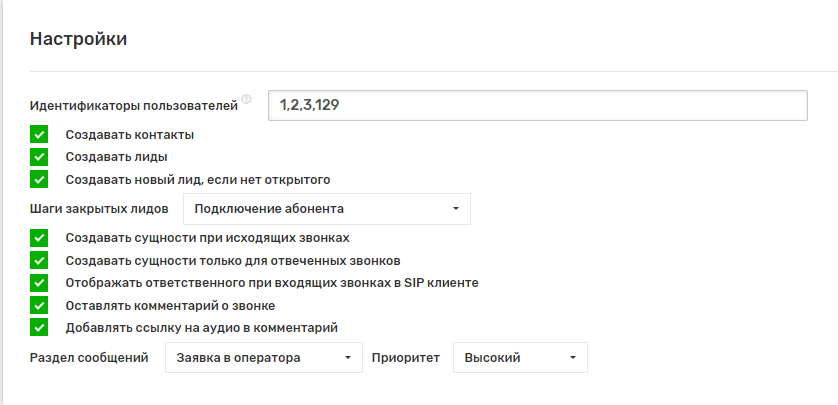The width and height of the screenshot is (838, 405).
Task: Click the Настройки heading
Action: (78, 40)
